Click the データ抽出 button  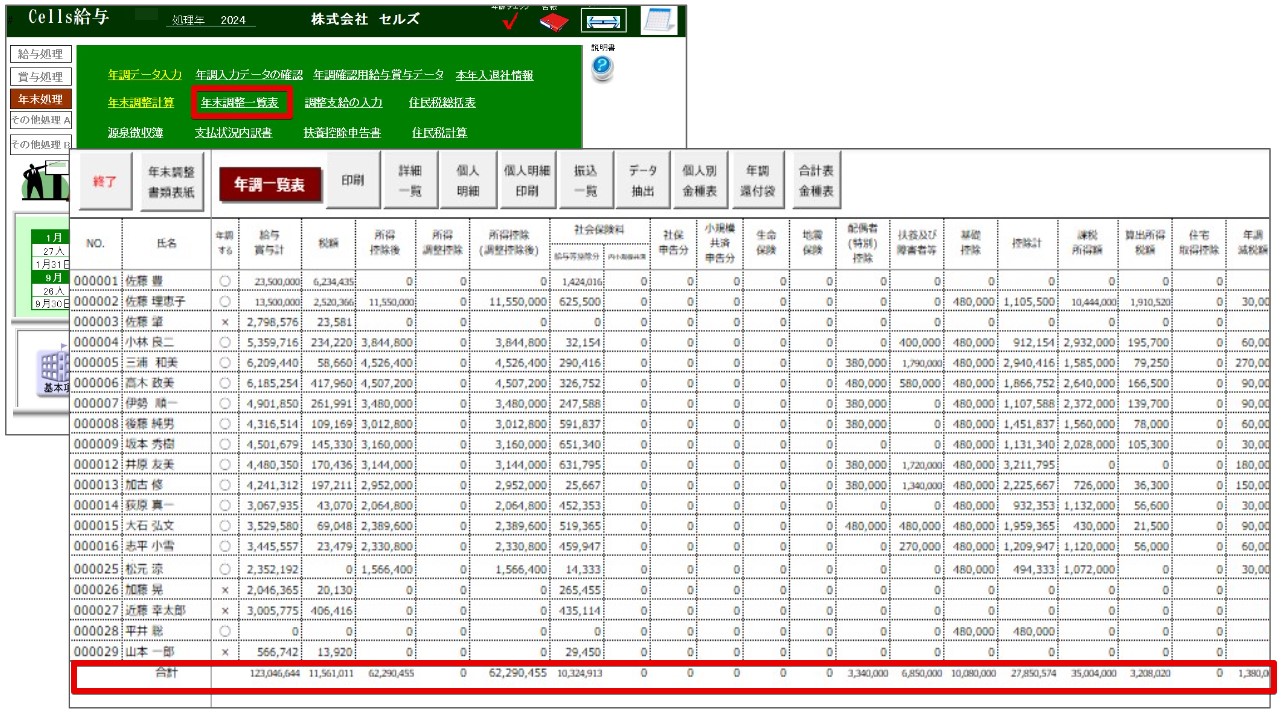click(642, 181)
